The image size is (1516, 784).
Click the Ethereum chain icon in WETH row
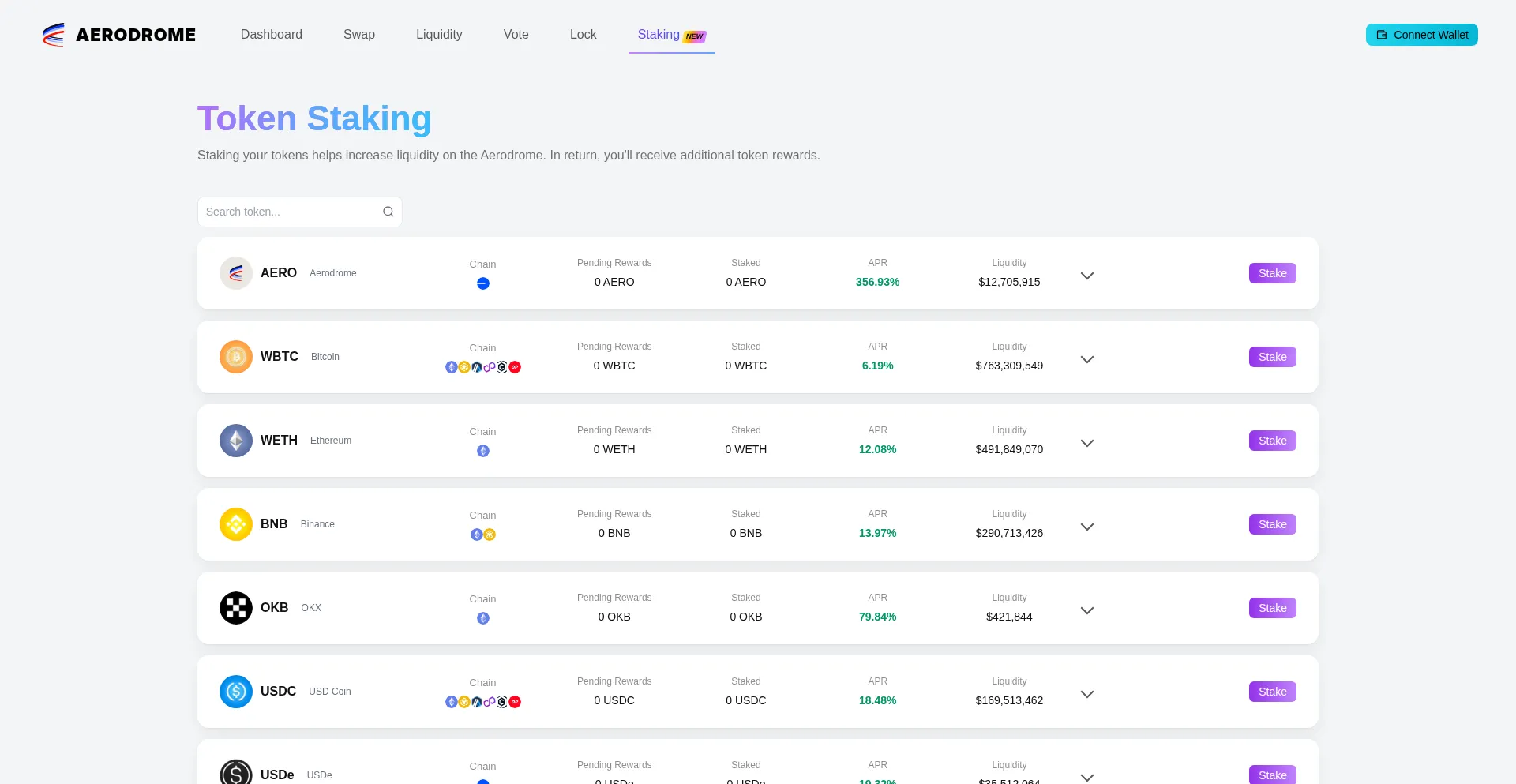(482, 451)
